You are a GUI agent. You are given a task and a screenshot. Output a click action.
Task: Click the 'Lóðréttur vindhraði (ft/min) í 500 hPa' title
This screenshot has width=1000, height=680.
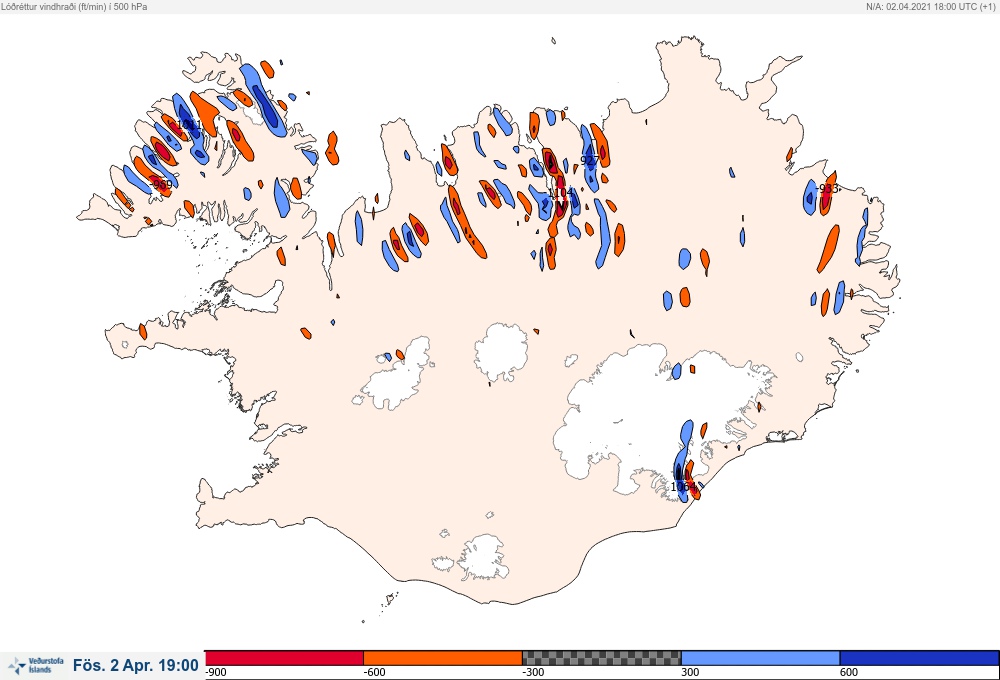coord(75,6)
